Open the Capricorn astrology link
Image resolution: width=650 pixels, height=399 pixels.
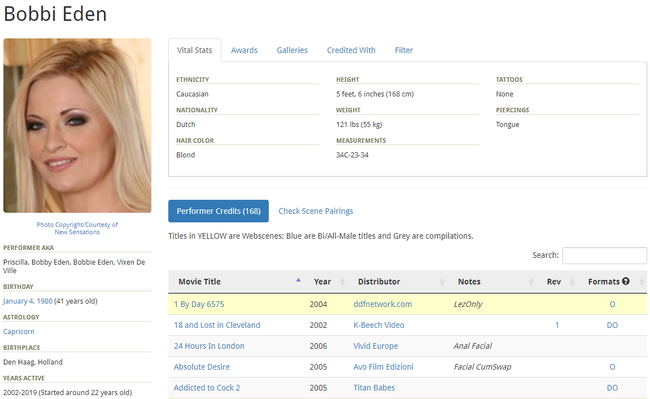tap(19, 331)
